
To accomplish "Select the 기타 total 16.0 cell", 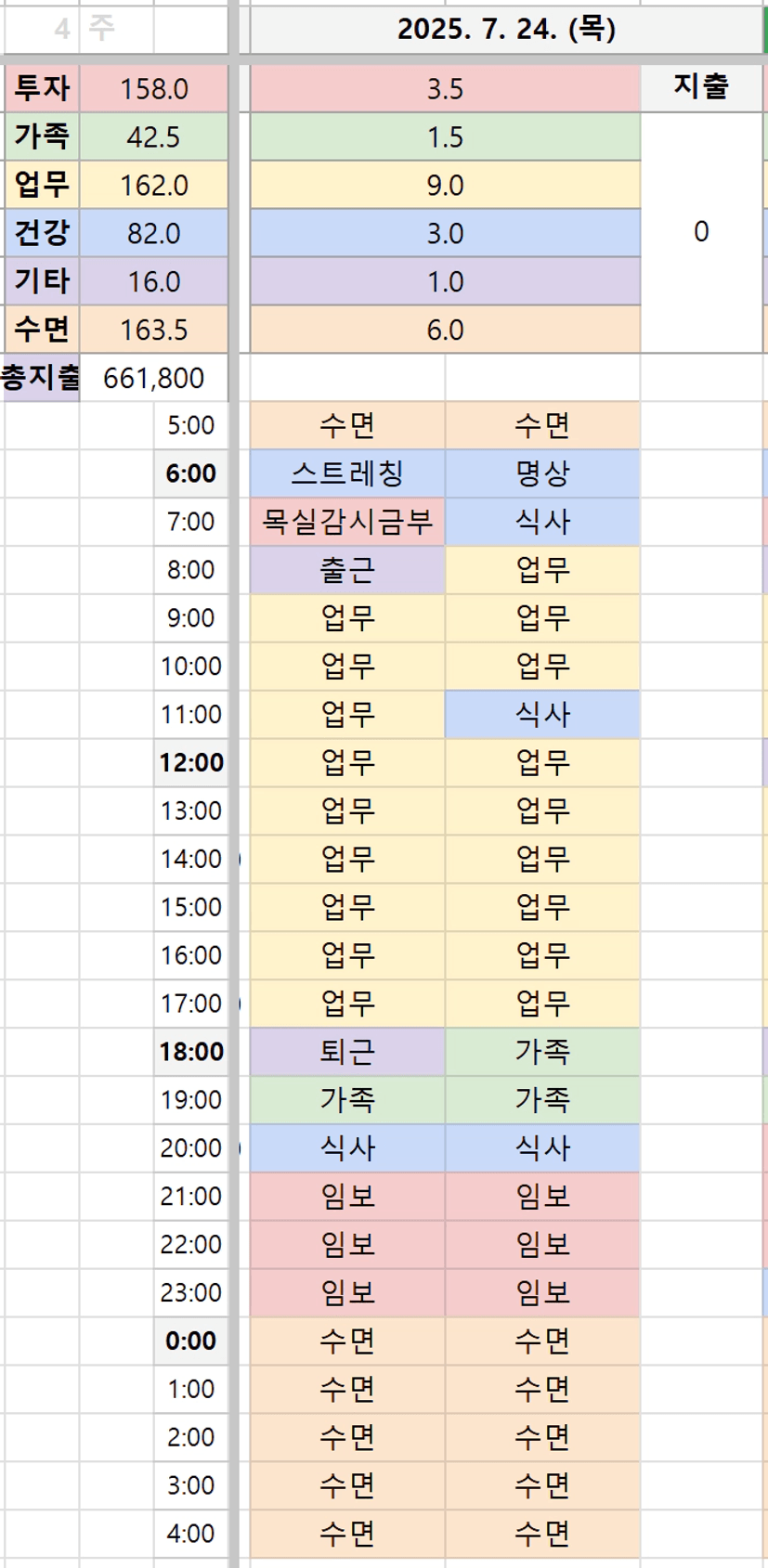I will tap(153, 281).
